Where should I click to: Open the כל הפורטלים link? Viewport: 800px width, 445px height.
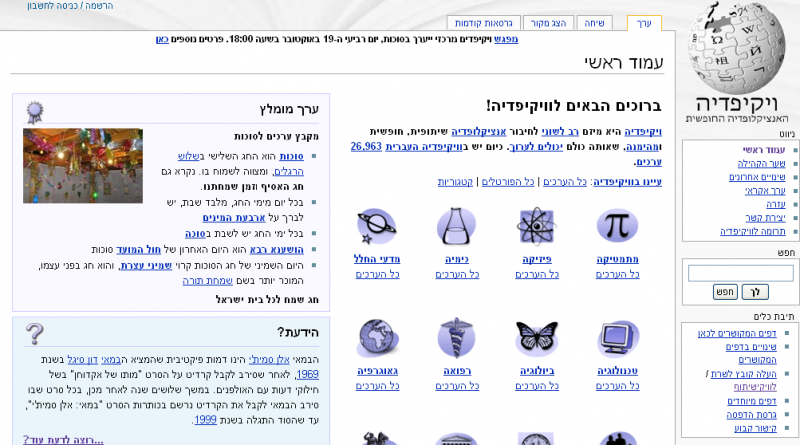point(508,182)
